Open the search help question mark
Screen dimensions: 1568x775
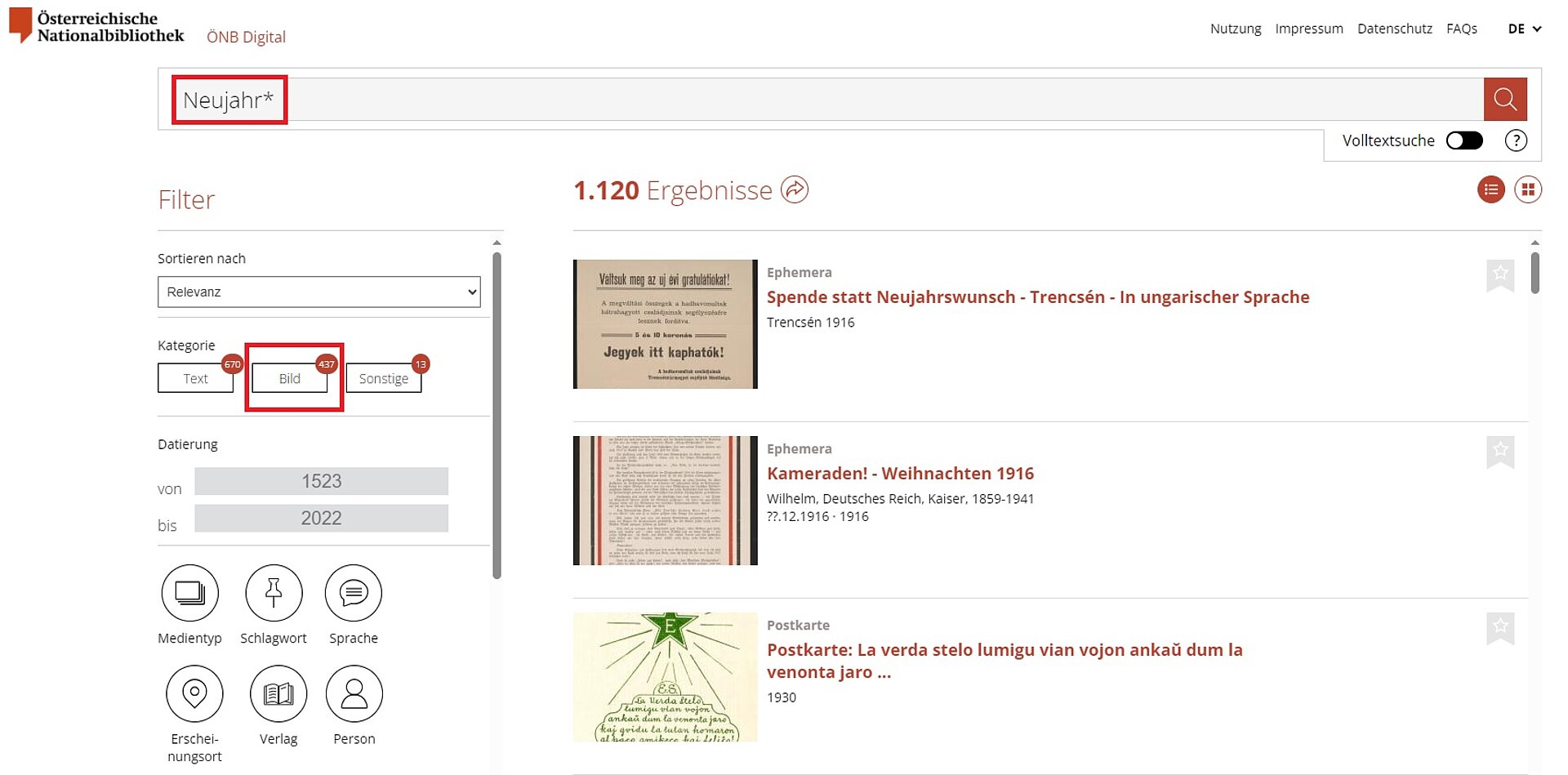coord(1516,140)
